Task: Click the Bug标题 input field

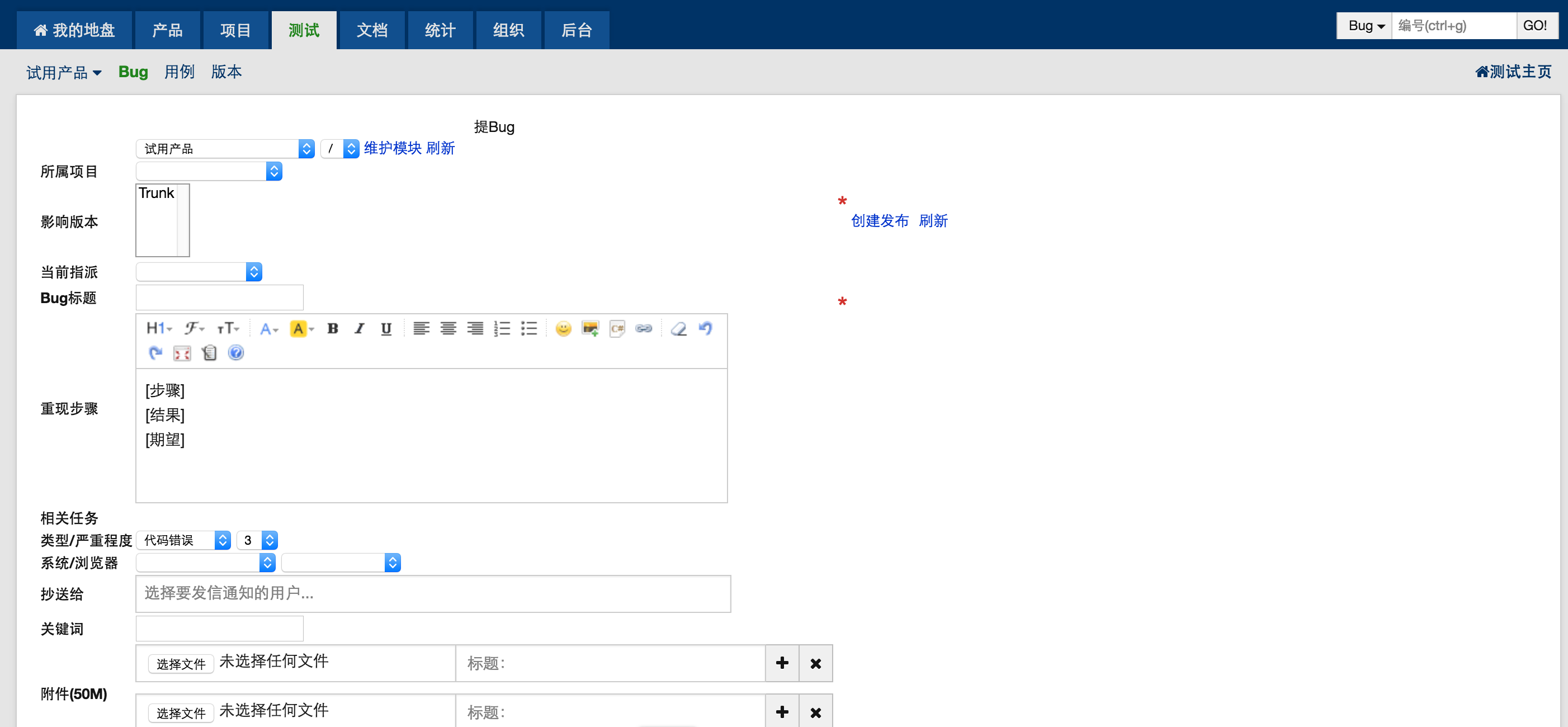Action: pos(219,298)
